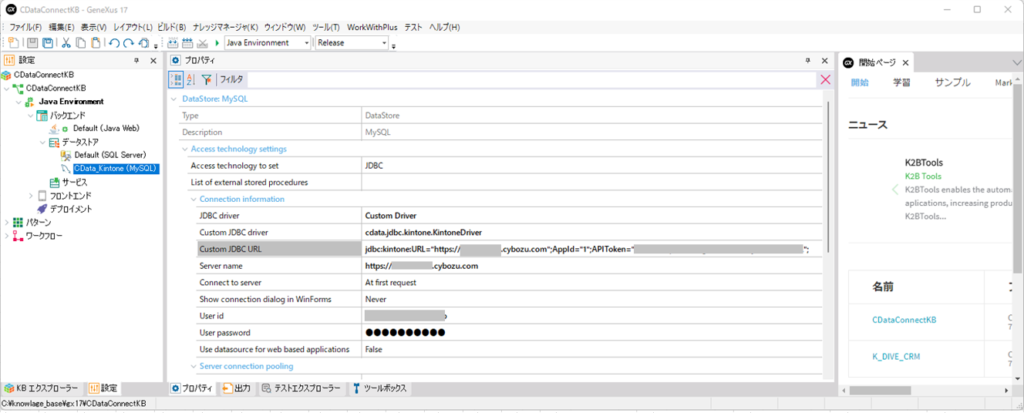Pin the 設定 panel with pushpin icon
The width and height of the screenshot is (1024, 413).
136,61
